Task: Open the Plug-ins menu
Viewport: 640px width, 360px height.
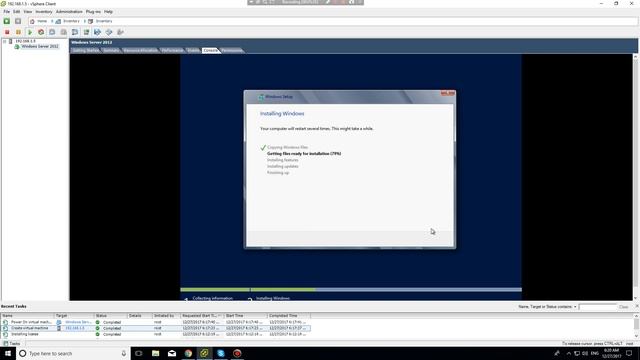Action: click(93, 12)
